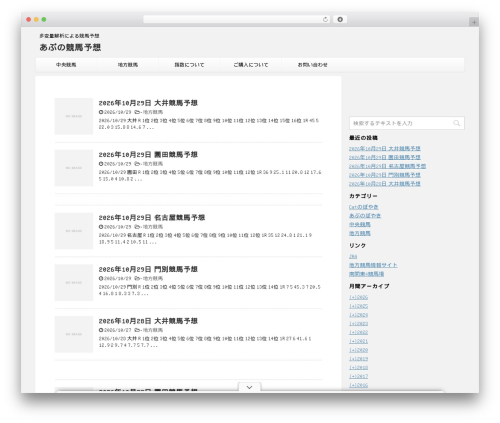
Task: Open post title 2026年10月28日 大井競馬予想
Action: (148, 321)
